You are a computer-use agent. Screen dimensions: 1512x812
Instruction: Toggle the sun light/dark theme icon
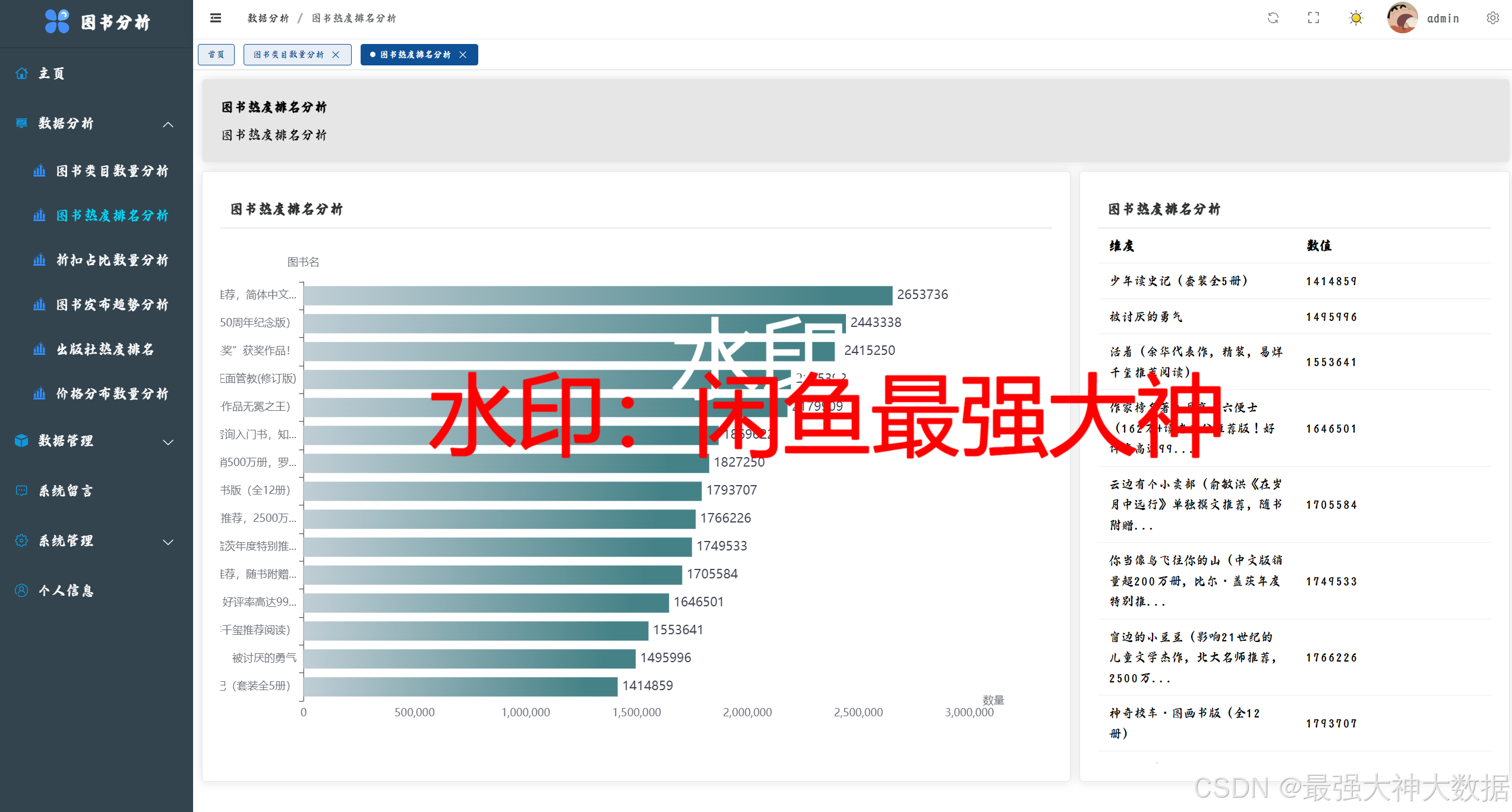tap(1356, 18)
